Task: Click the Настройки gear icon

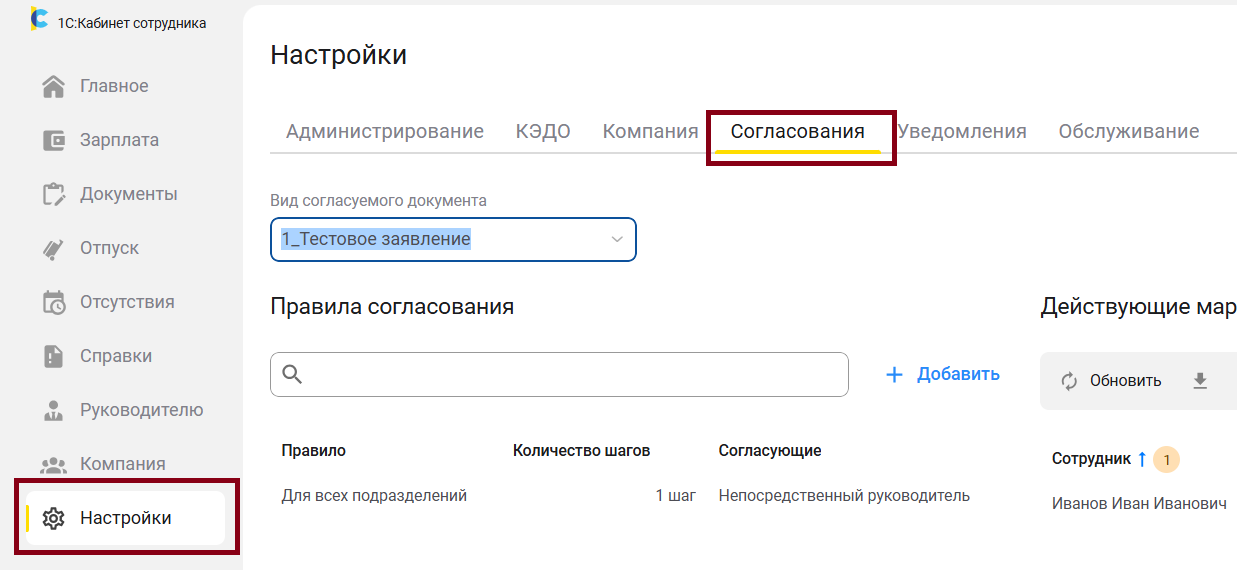Action: [x=54, y=518]
